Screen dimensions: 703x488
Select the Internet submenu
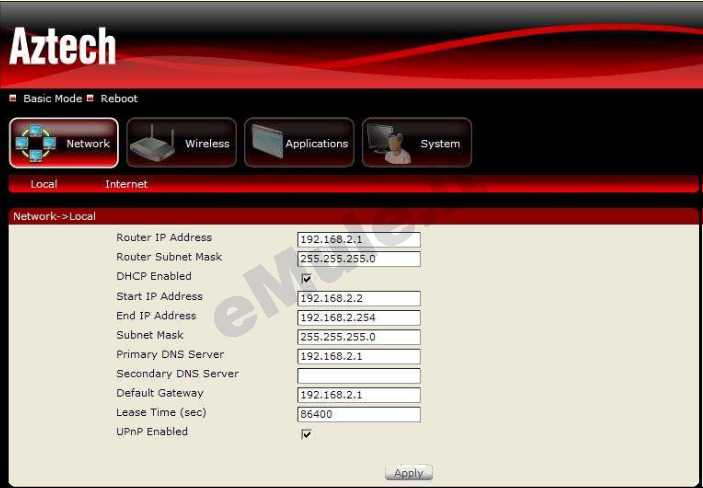pyautogui.click(x=126, y=184)
